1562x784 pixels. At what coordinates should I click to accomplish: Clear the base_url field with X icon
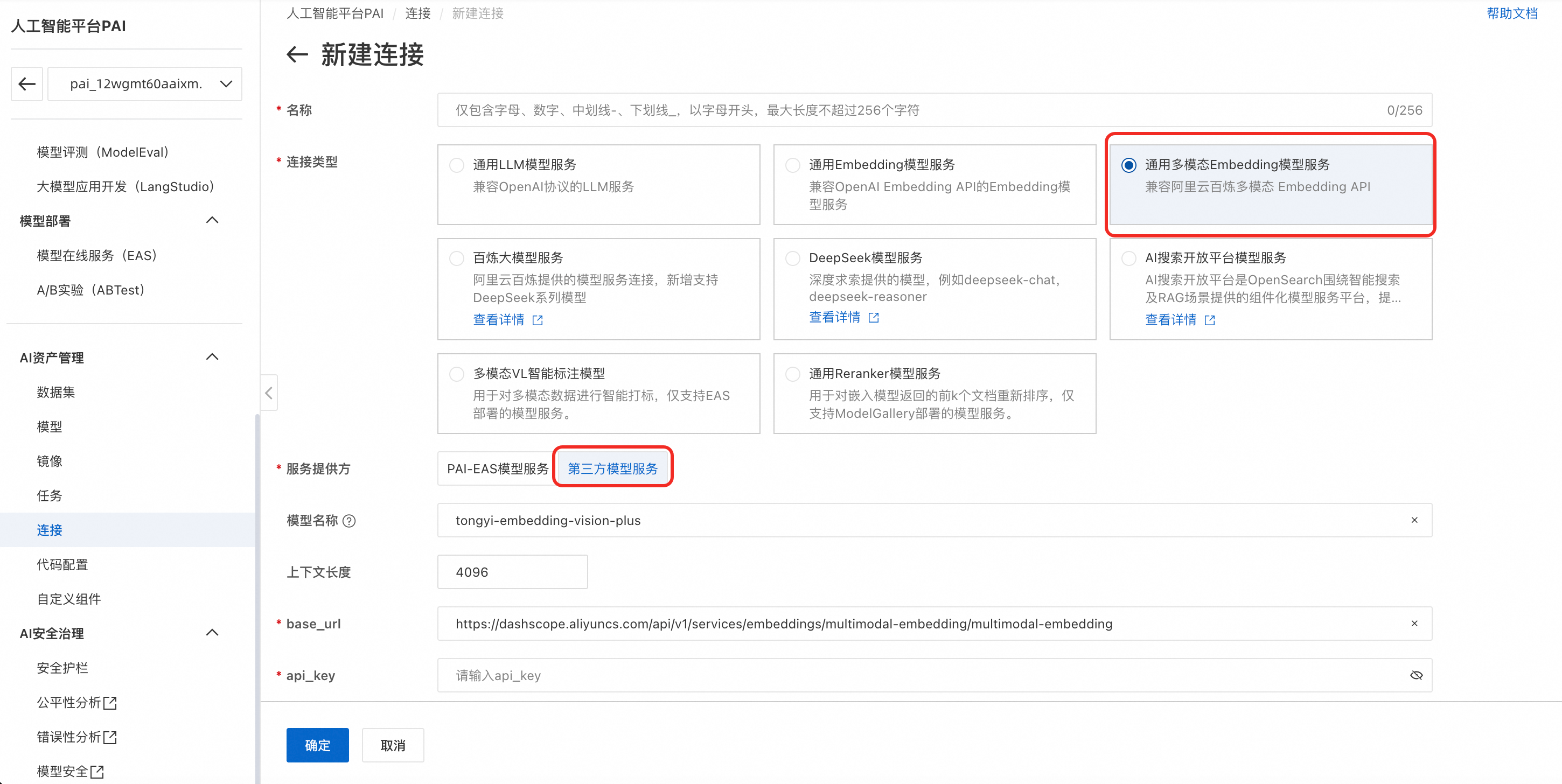pos(1414,624)
